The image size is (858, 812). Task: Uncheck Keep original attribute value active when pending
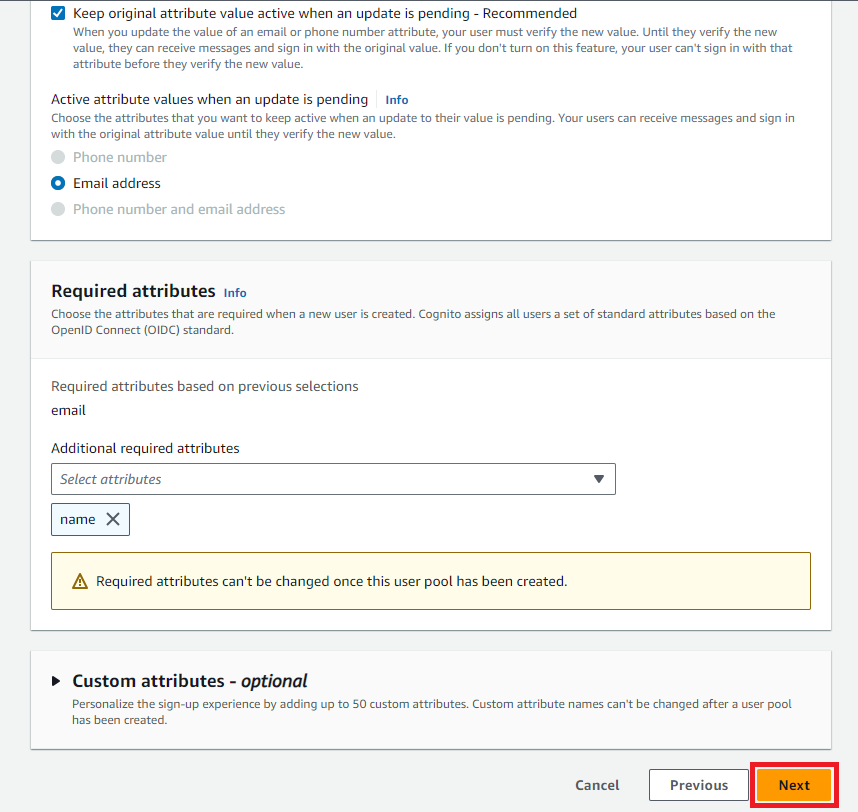point(57,13)
